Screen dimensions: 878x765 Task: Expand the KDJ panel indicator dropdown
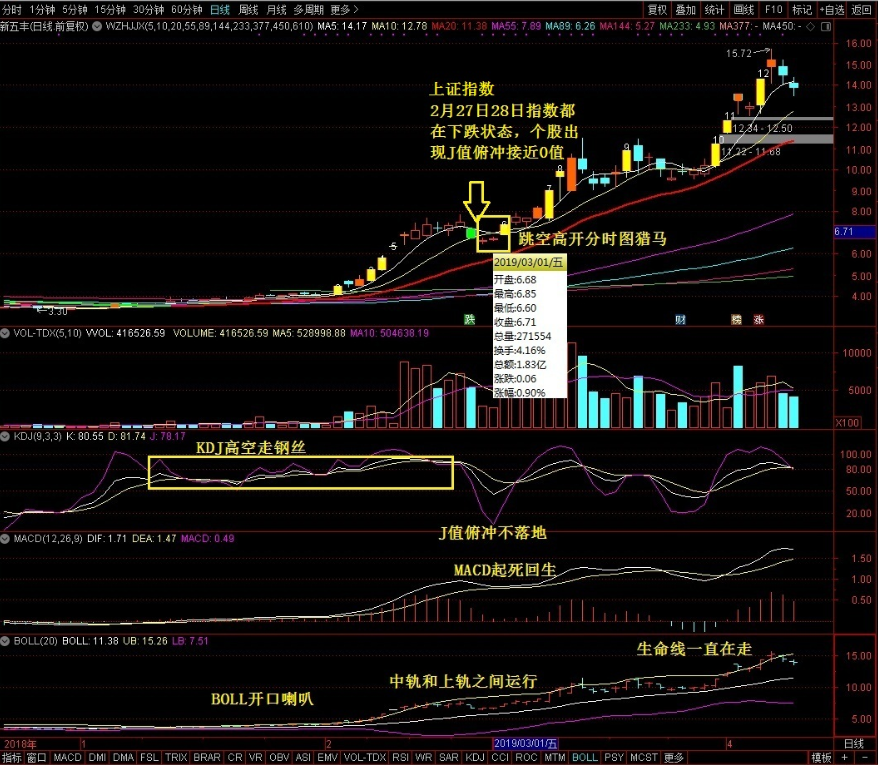[x=5, y=436]
